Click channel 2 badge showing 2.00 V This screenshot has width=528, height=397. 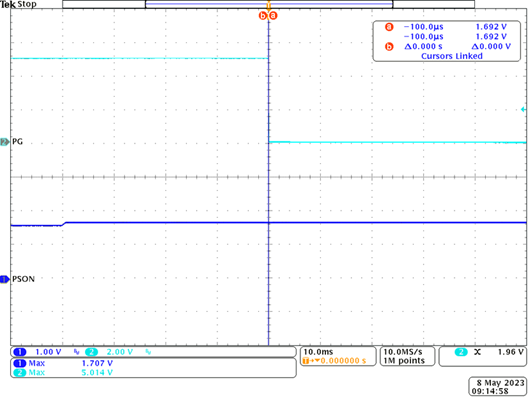click(x=109, y=352)
